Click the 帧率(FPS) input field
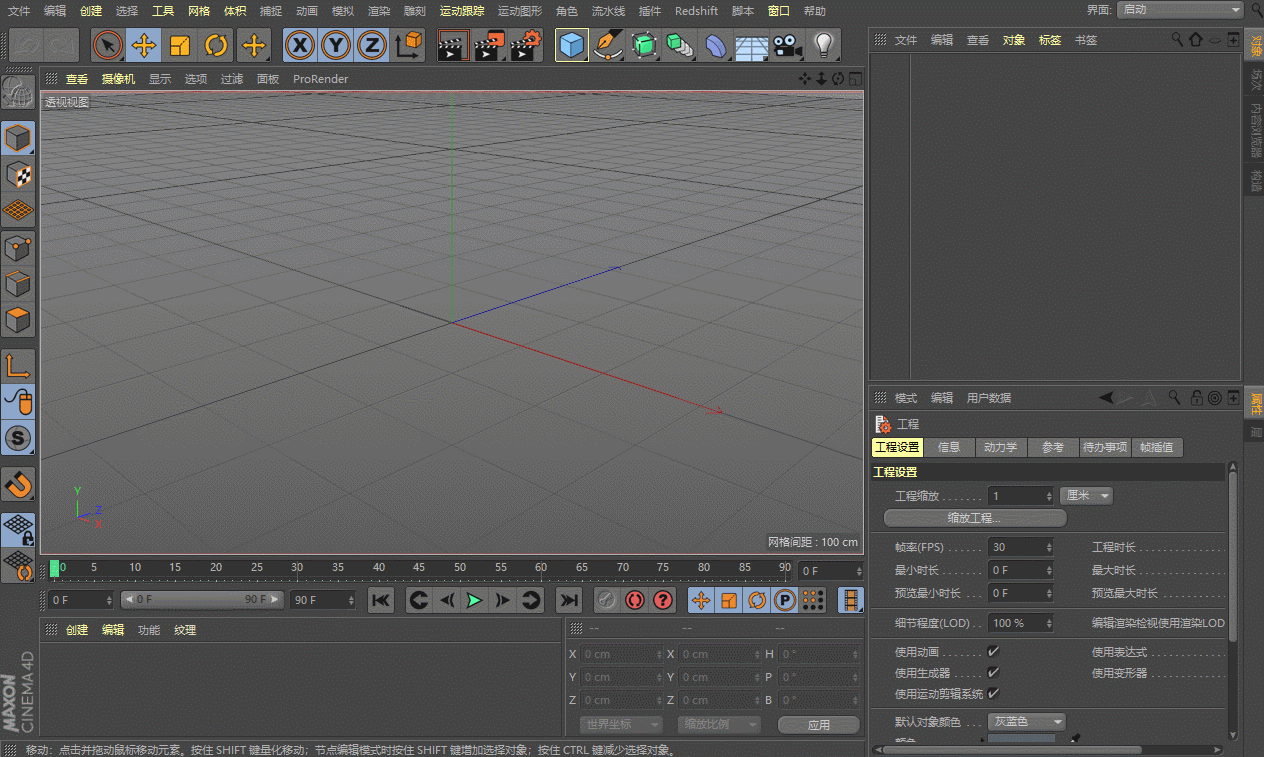 [x=1016, y=547]
